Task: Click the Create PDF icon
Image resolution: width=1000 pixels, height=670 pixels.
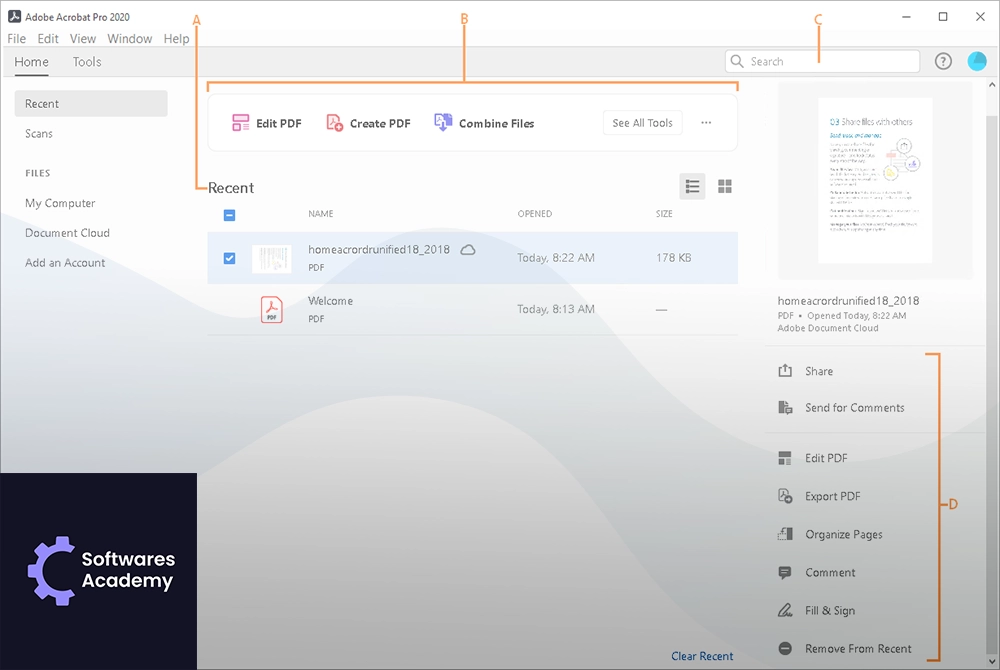Action: [334, 123]
